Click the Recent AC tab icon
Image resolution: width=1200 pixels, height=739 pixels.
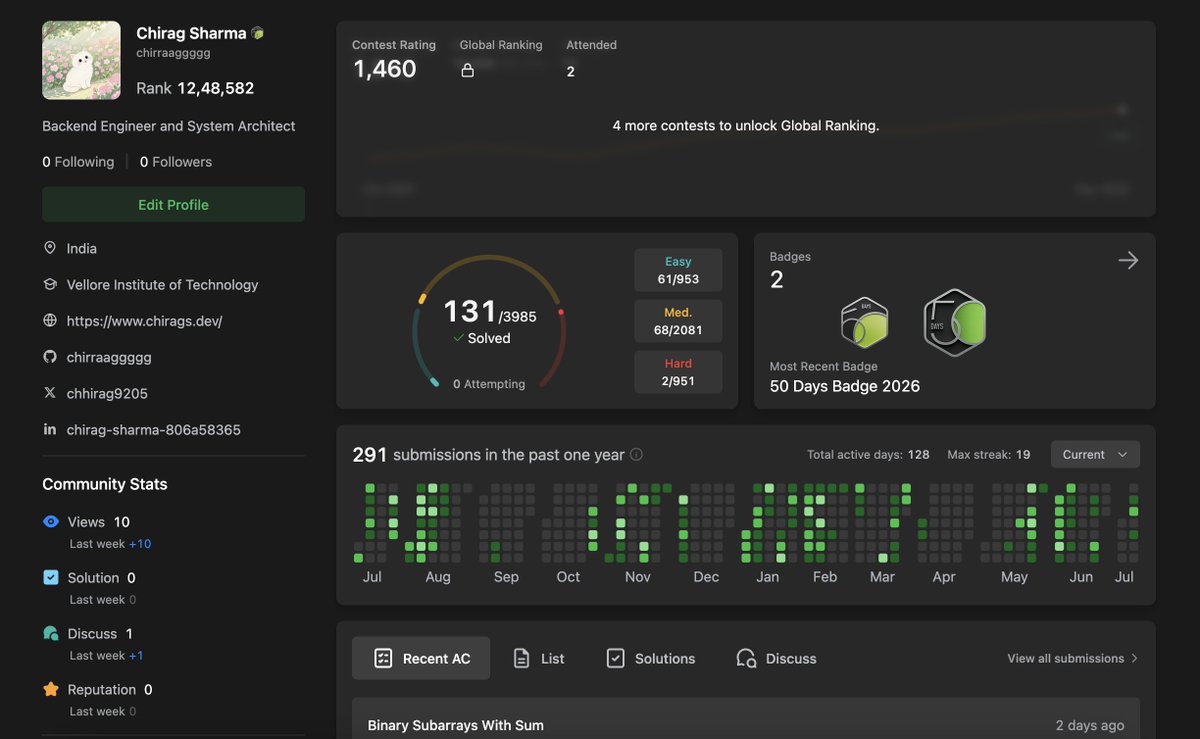pyautogui.click(x=383, y=658)
